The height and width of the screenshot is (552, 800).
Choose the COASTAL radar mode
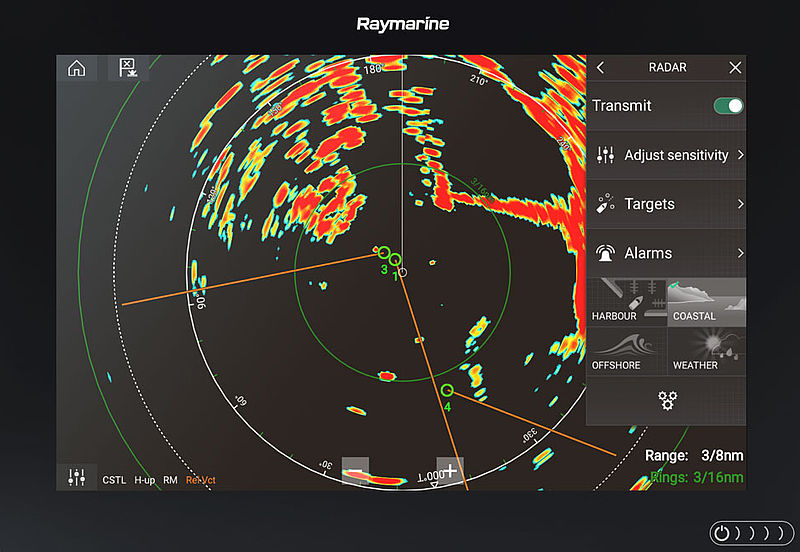tap(706, 302)
